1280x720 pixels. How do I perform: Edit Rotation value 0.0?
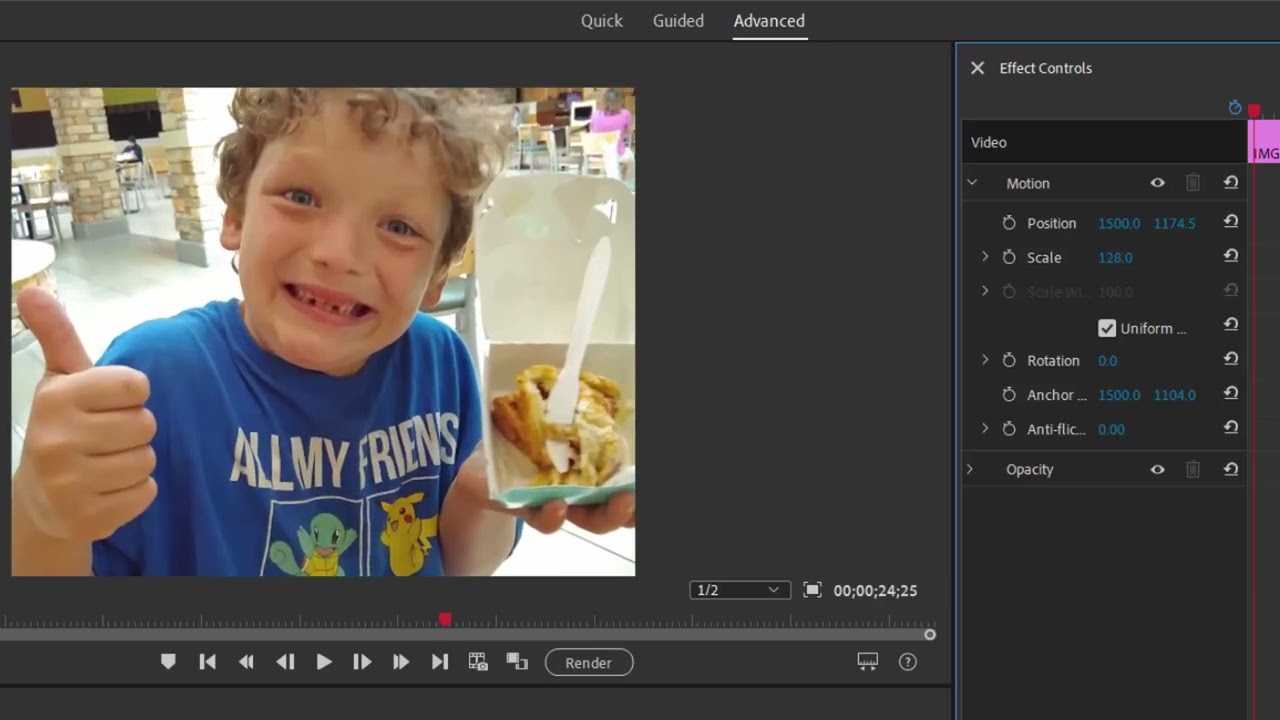(1107, 360)
